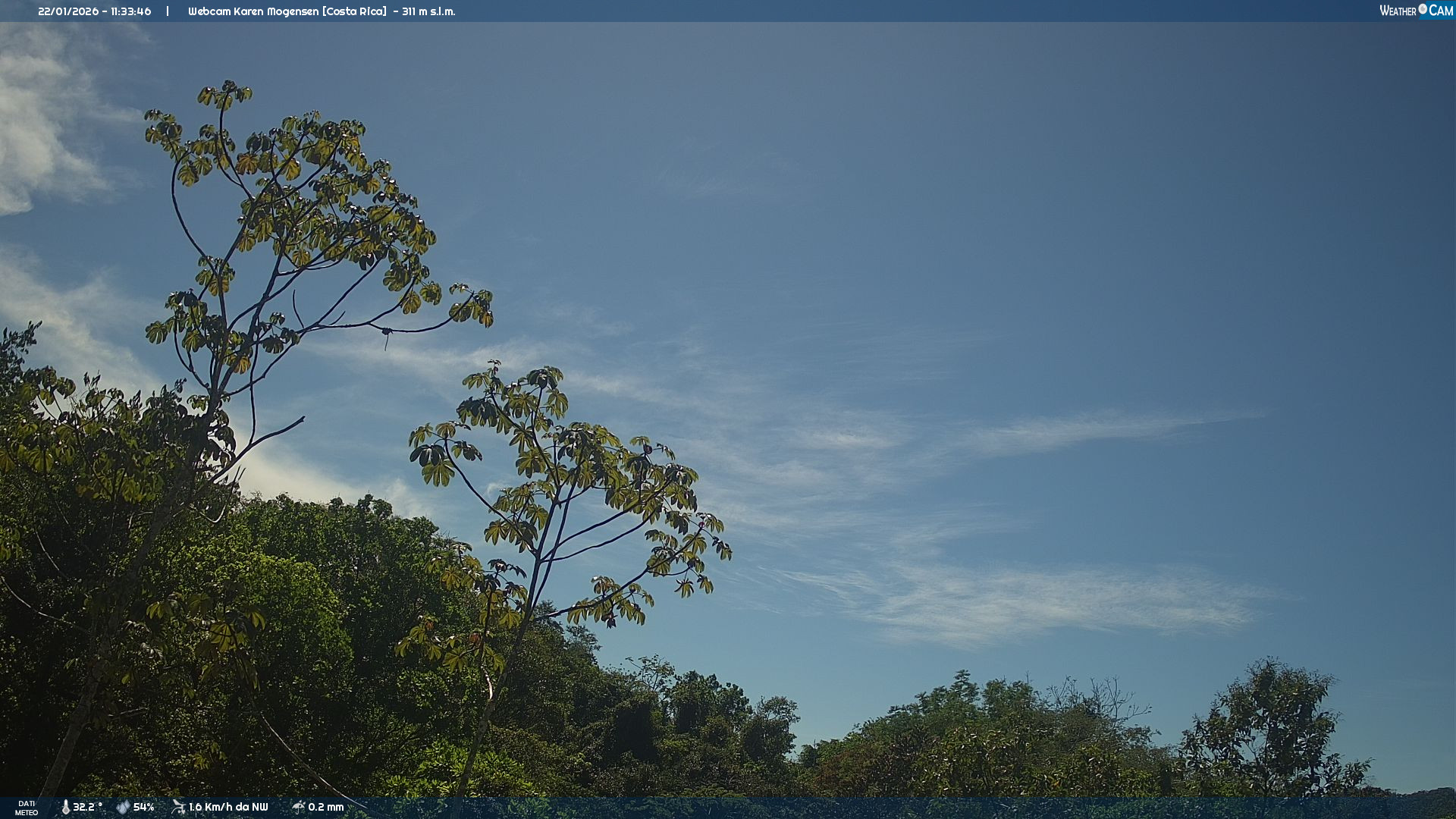The image size is (1456, 819).
Task: Click the camera lens in WeatherCam logo
Action: (1423, 9)
